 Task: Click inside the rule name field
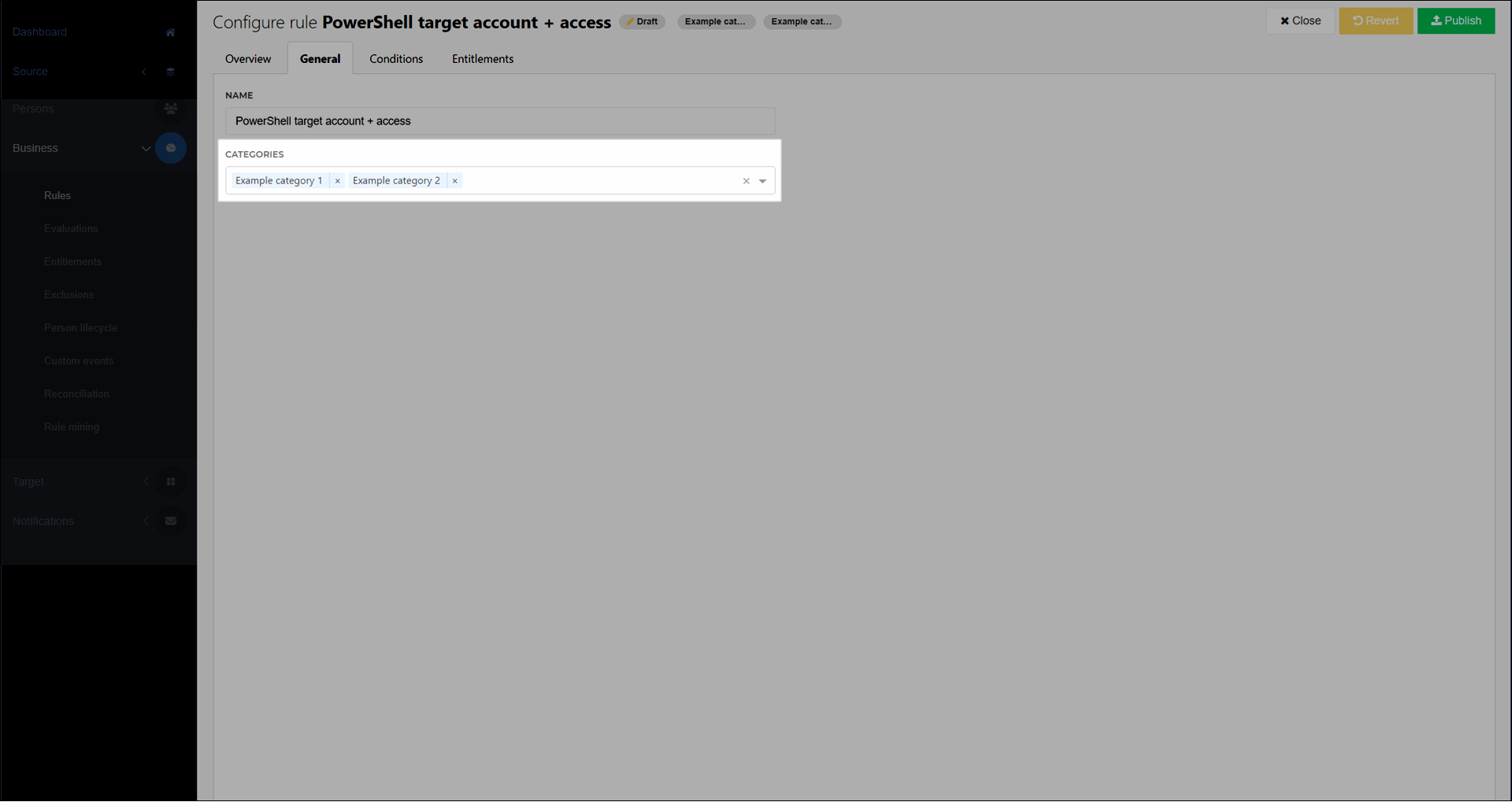tap(499, 121)
